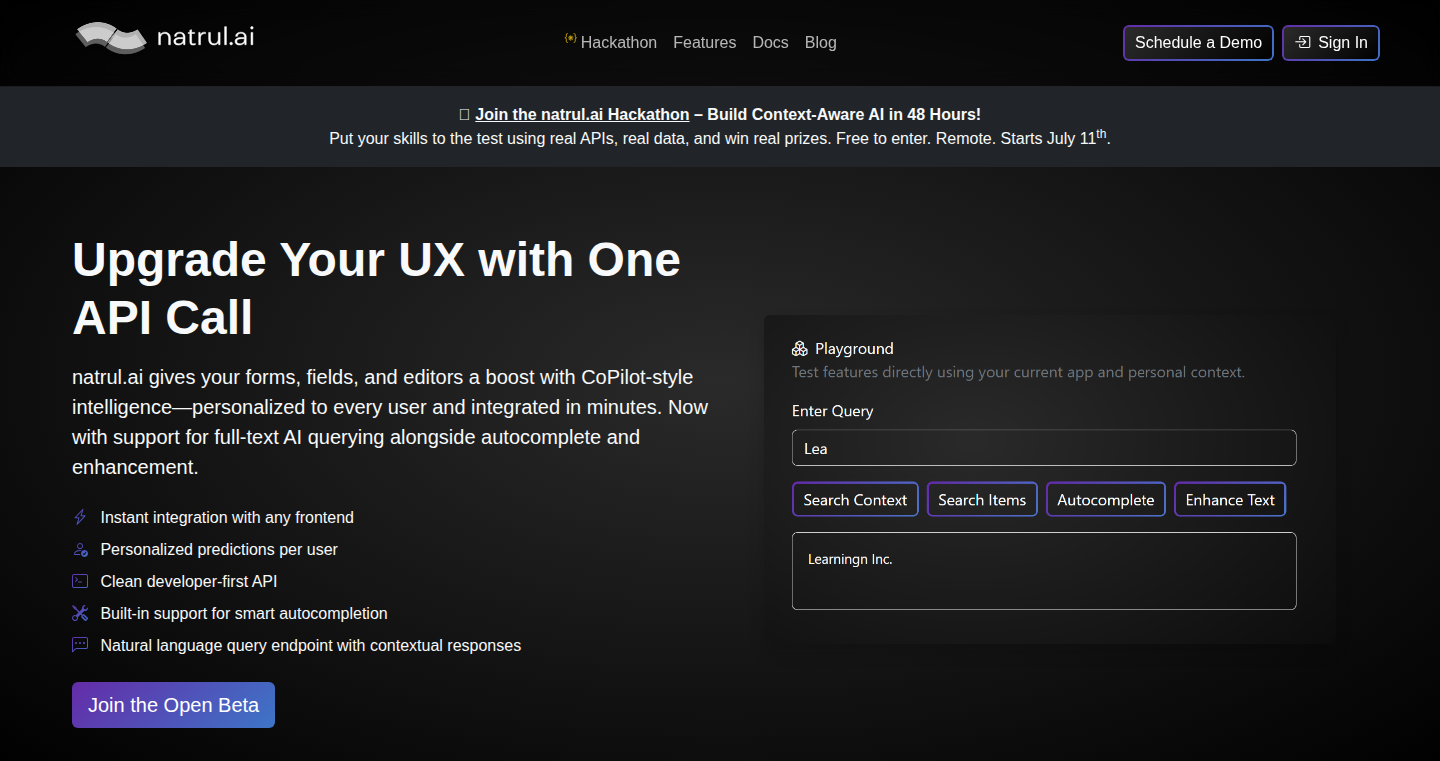Click the Natural language query endpoint text
1440x761 pixels.
coord(311,646)
